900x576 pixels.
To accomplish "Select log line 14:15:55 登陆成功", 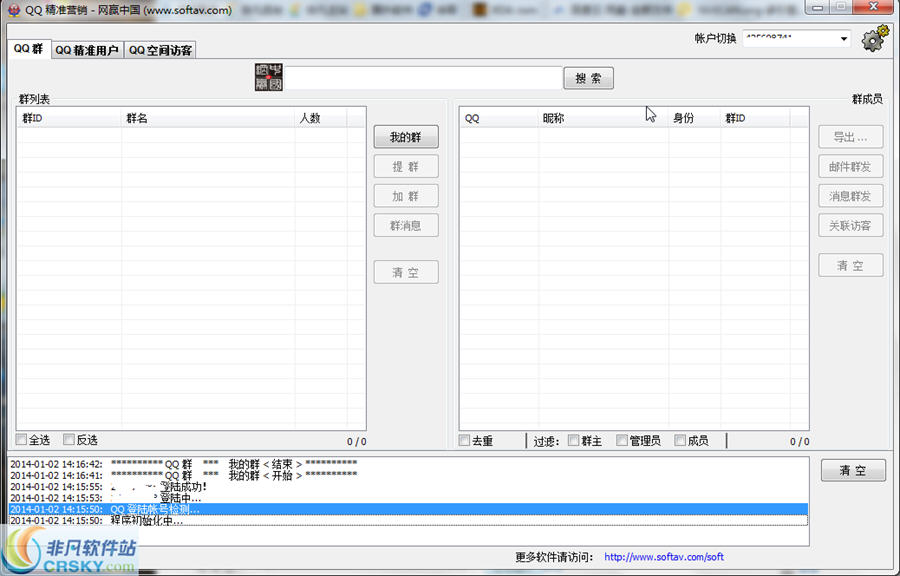I will (408, 487).
